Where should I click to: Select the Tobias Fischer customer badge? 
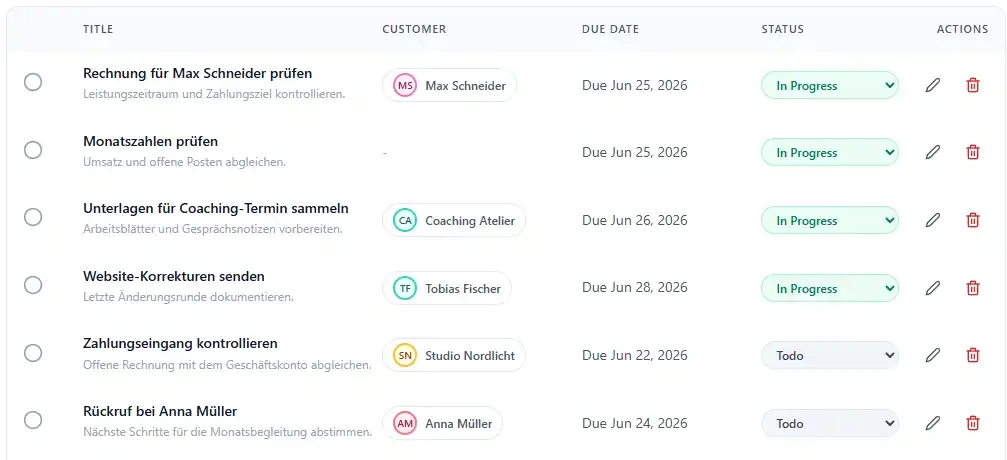[x=447, y=288]
